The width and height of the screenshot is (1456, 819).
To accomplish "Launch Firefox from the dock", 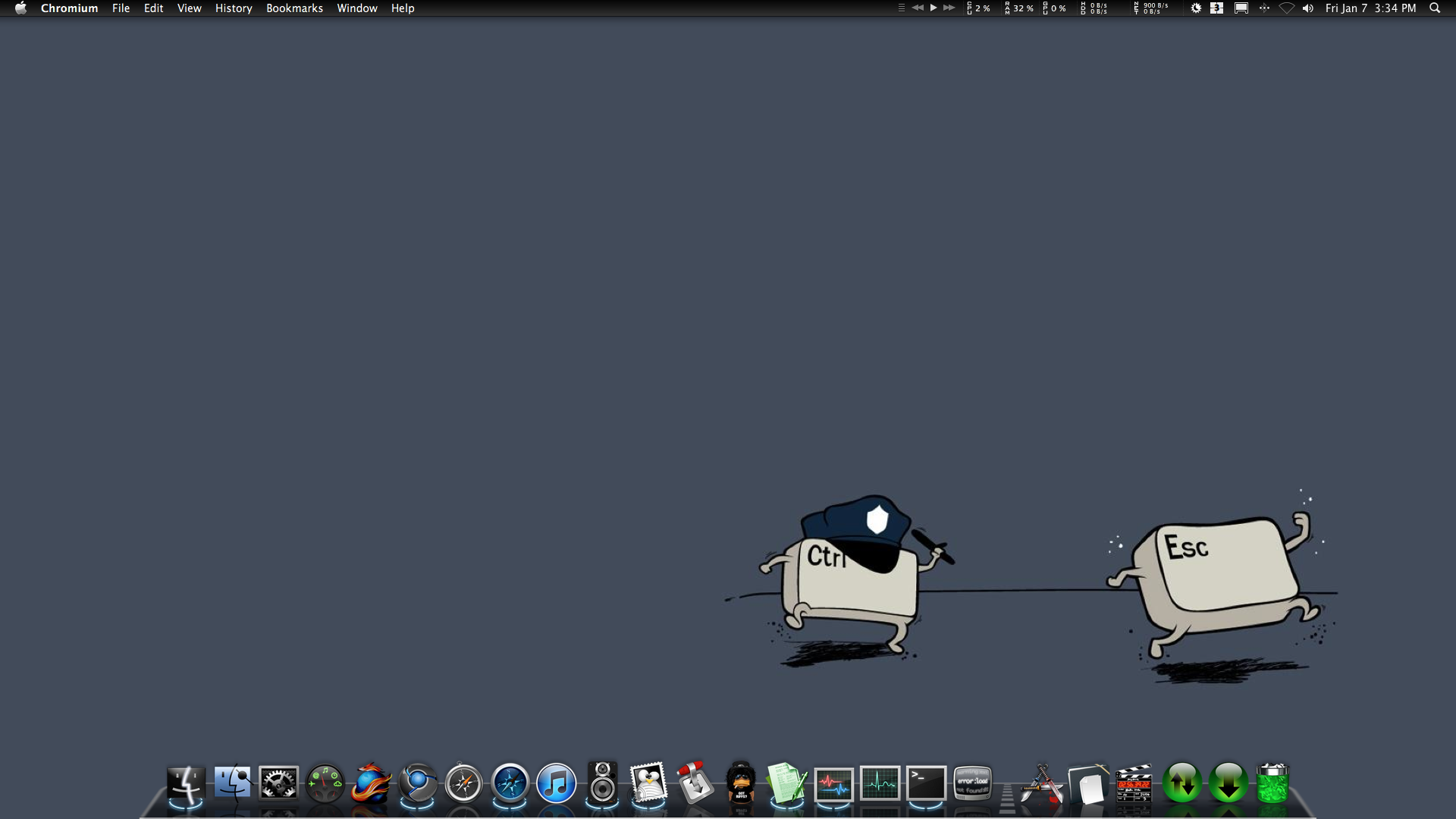I will pos(371,783).
